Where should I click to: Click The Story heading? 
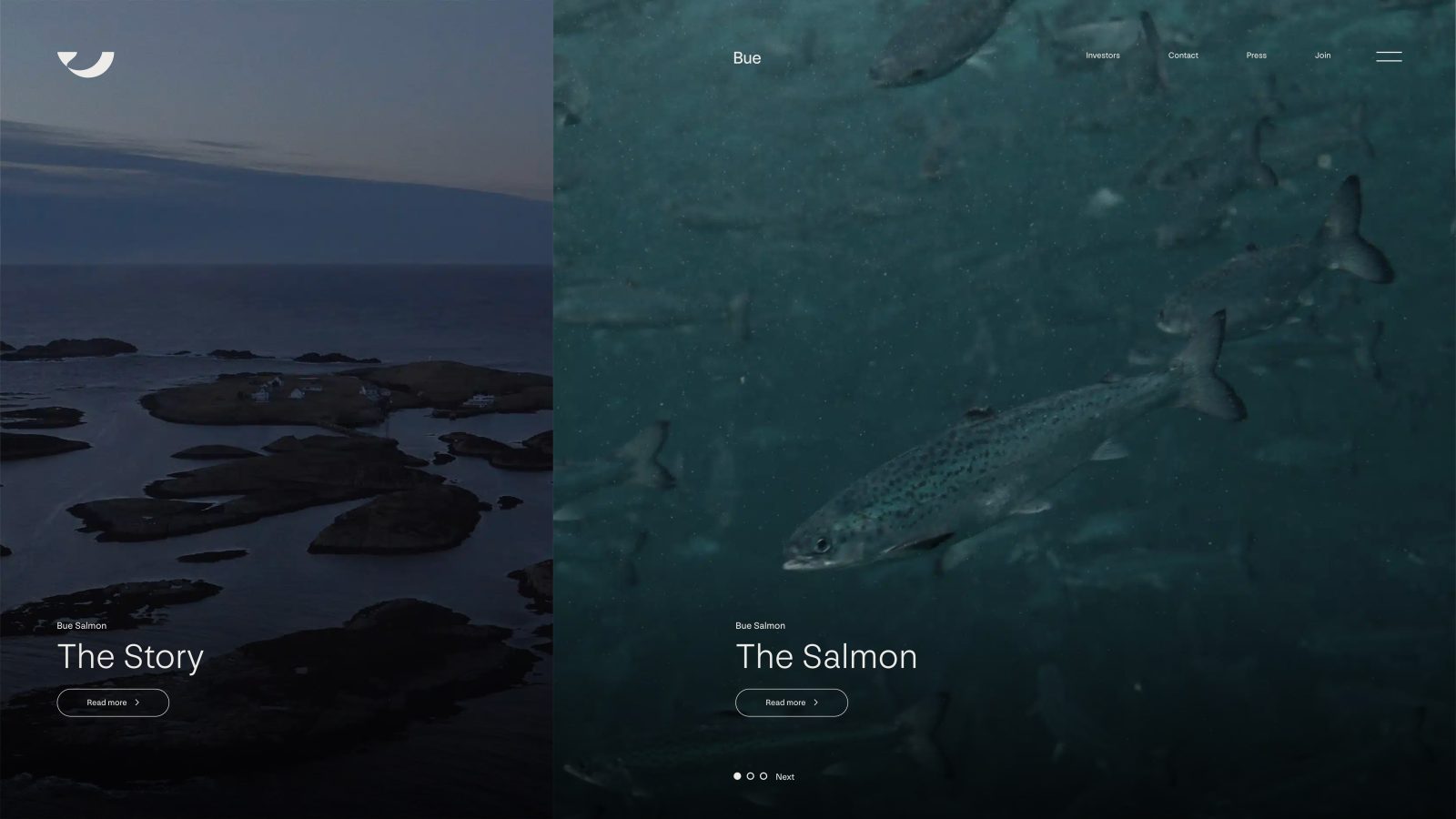(130, 657)
